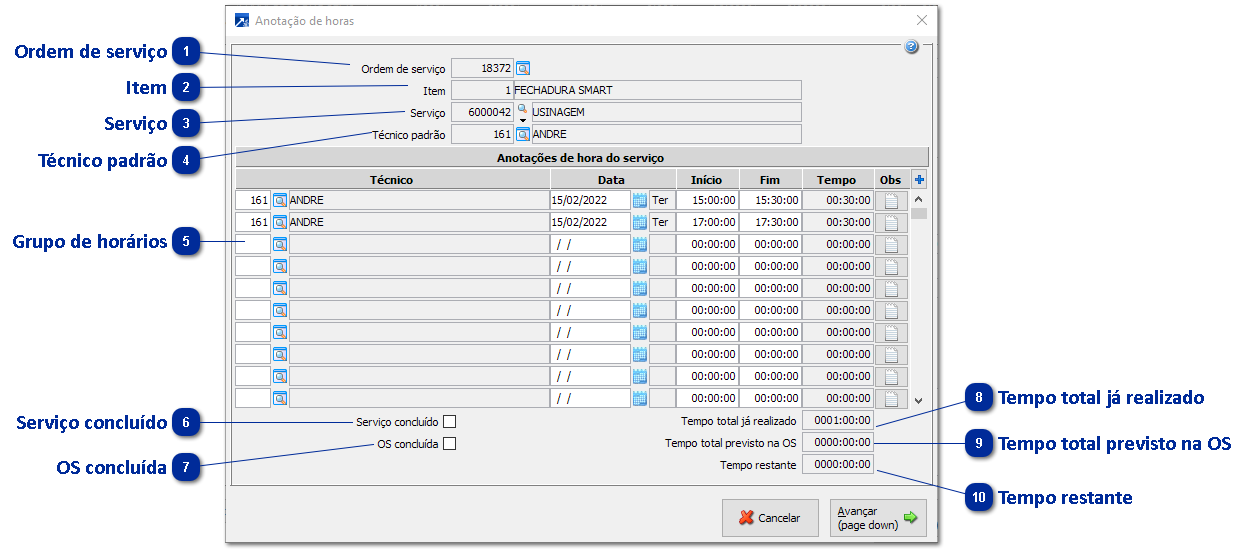Click the blue help question mark icon

click(x=912, y=47)
